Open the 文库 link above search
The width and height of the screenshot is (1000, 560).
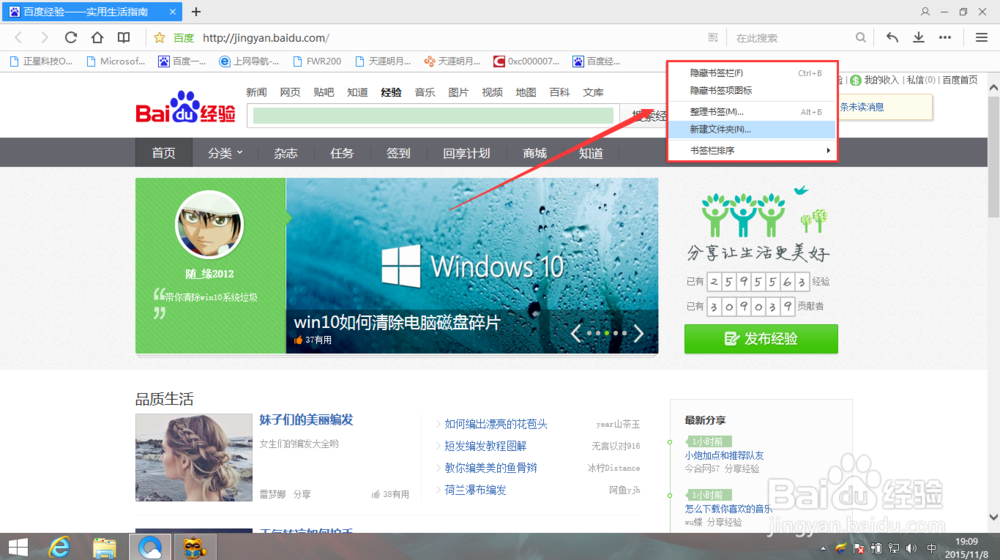(593, 92)
